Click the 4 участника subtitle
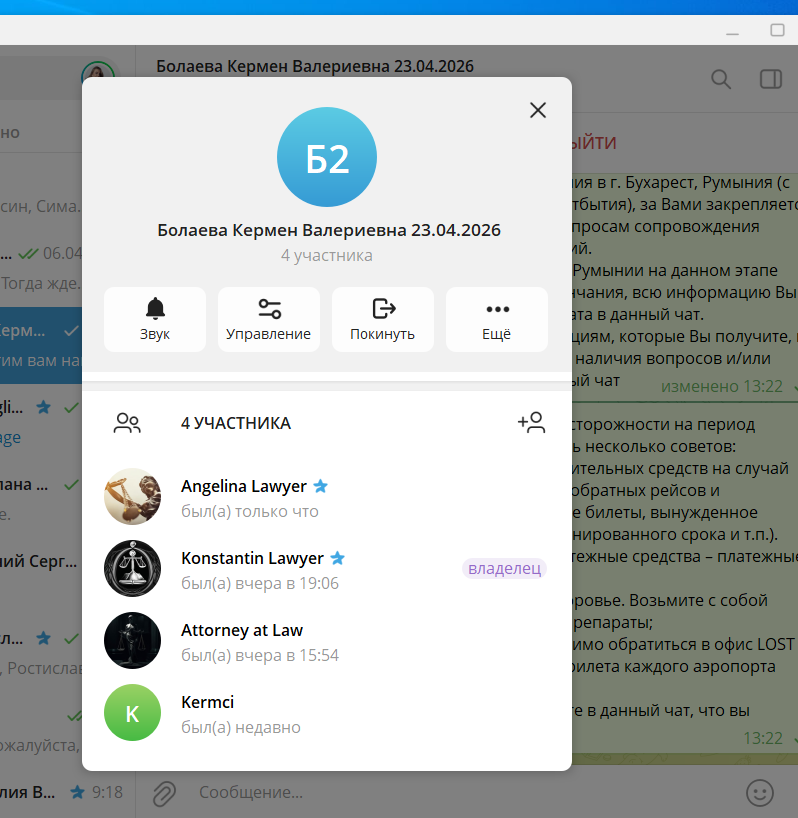798x818 pixels. tap(327, 256)
